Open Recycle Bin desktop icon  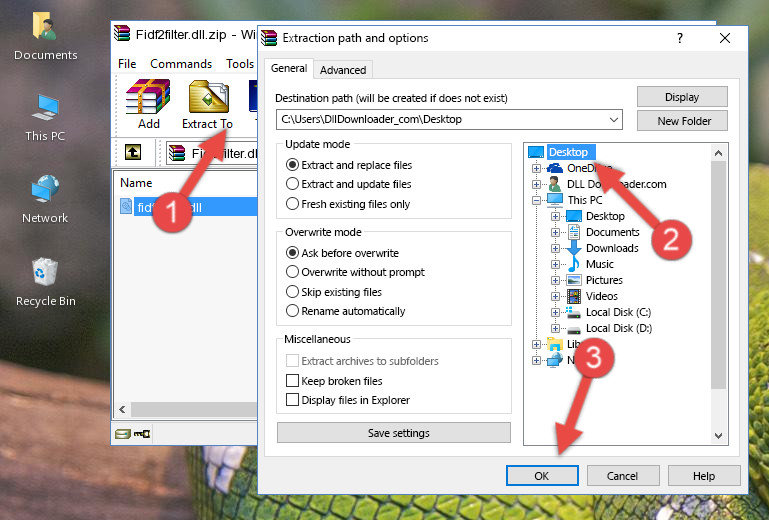[x=46, y=282]
